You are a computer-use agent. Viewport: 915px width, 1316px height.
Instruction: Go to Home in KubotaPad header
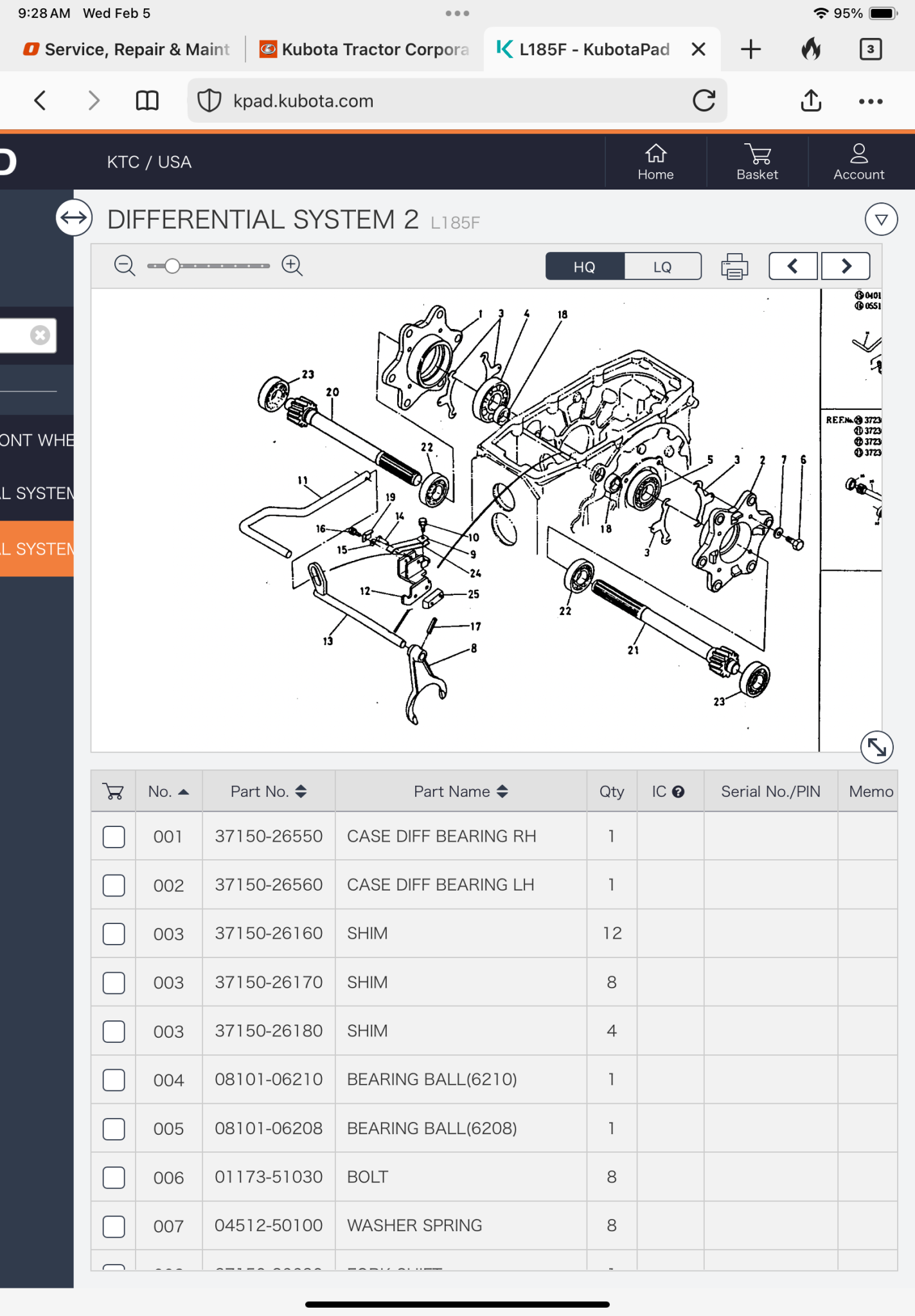[x=655, y=162]
